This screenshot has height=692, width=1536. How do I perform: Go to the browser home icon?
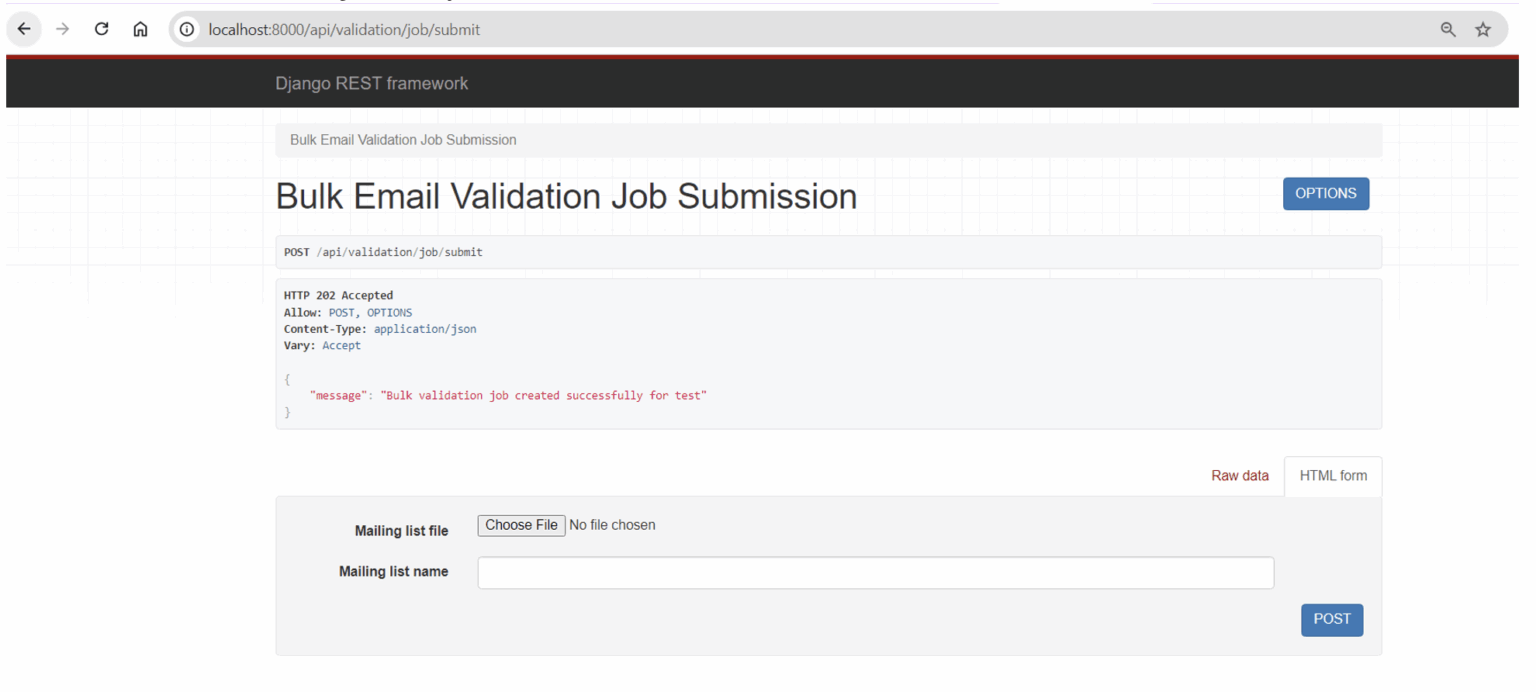[x=141, y=30]
